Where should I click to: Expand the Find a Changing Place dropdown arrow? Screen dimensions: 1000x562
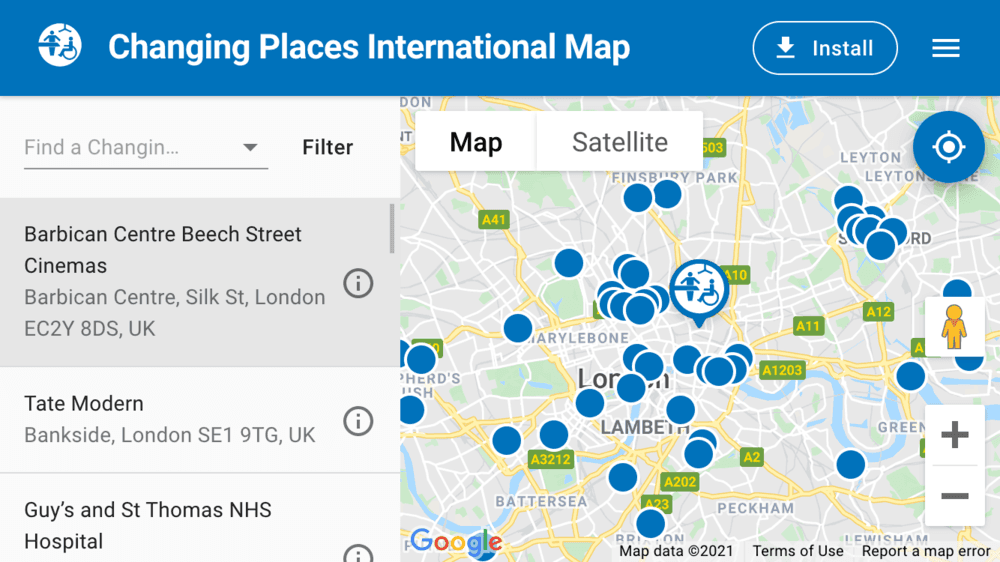tap(250, 148)
